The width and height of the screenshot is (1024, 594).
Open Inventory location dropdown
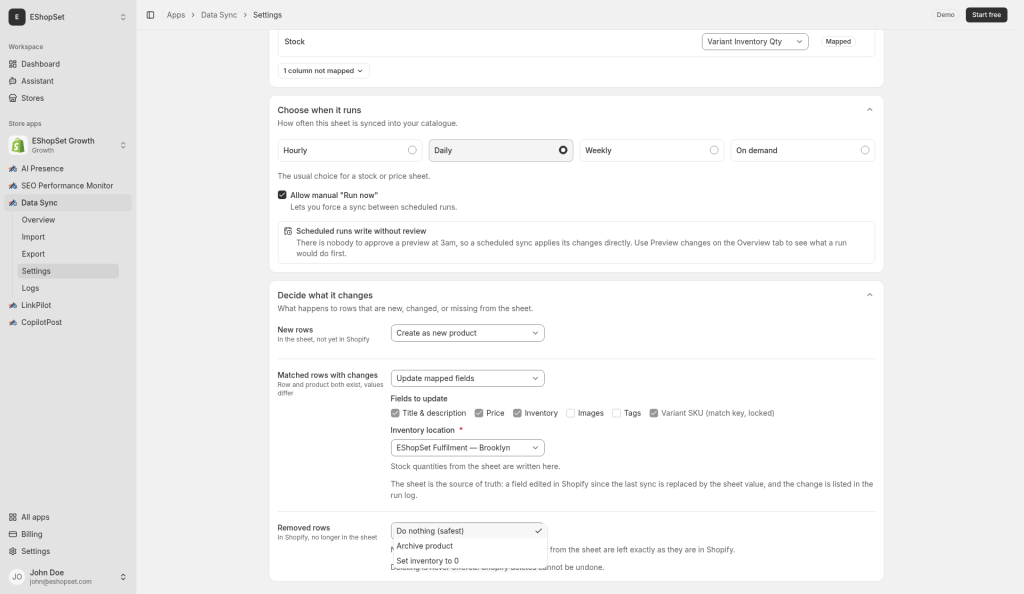pyautogui.click(x=468, y=448)
